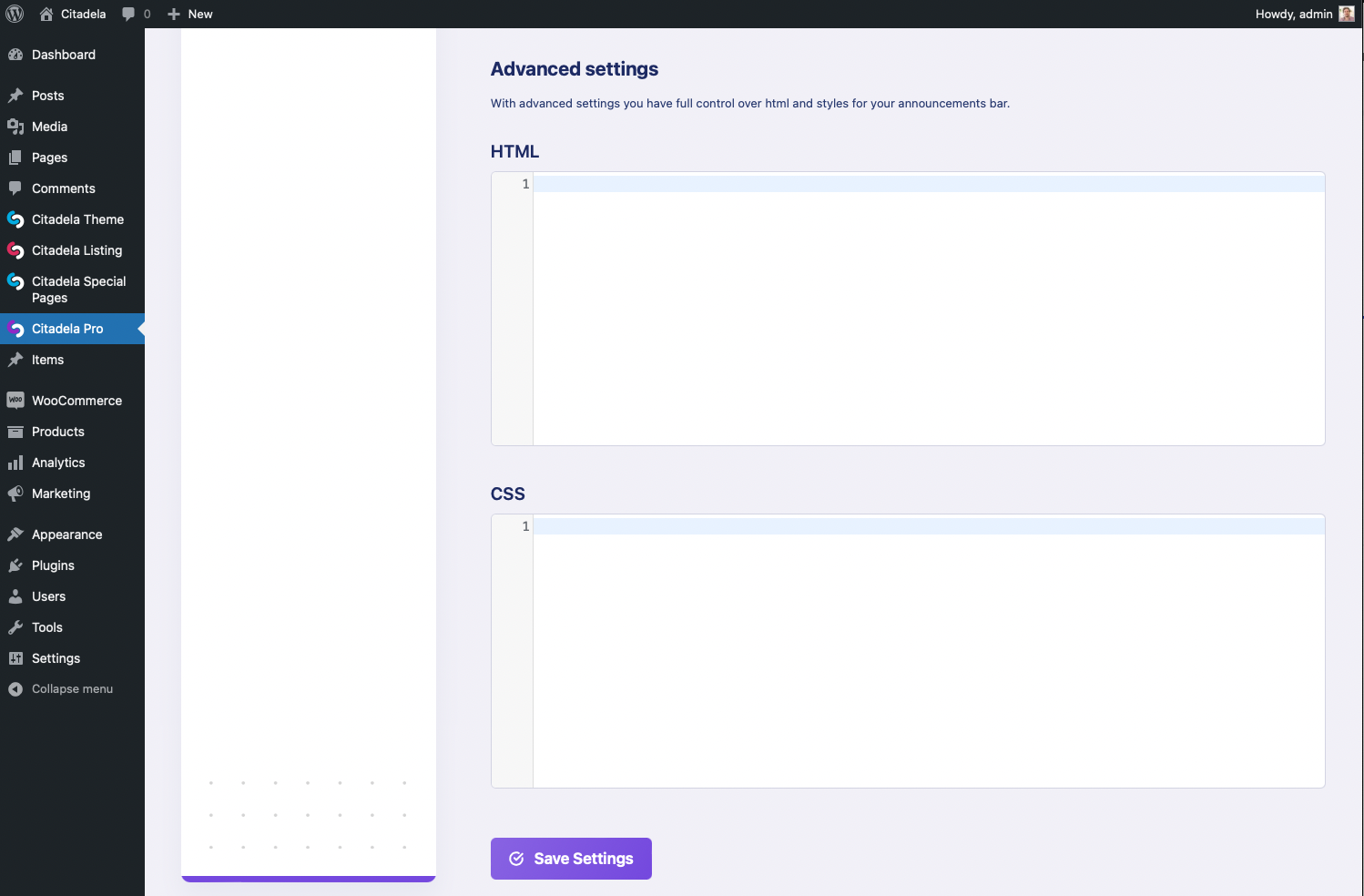Select Pages from the admin menu
The image size is (1364, 896).
pyautogui.click(x=72, y=158)
